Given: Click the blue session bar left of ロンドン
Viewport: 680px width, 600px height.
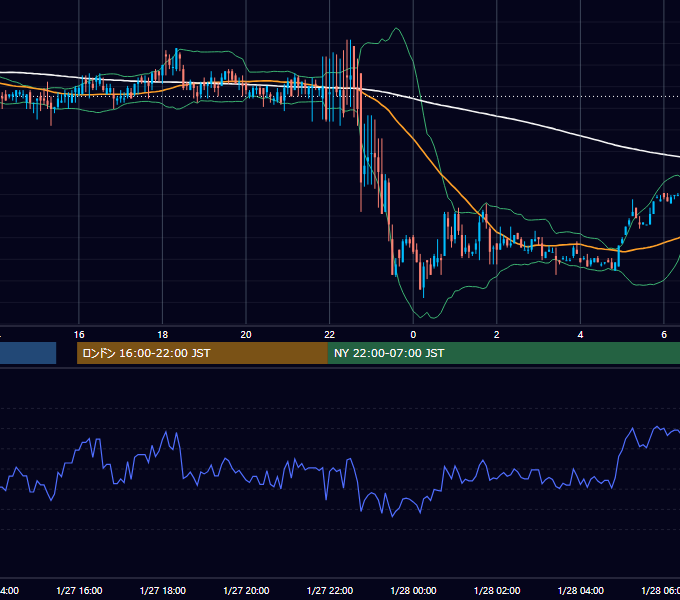Looking at the screenshot, I should pos(28,353).
